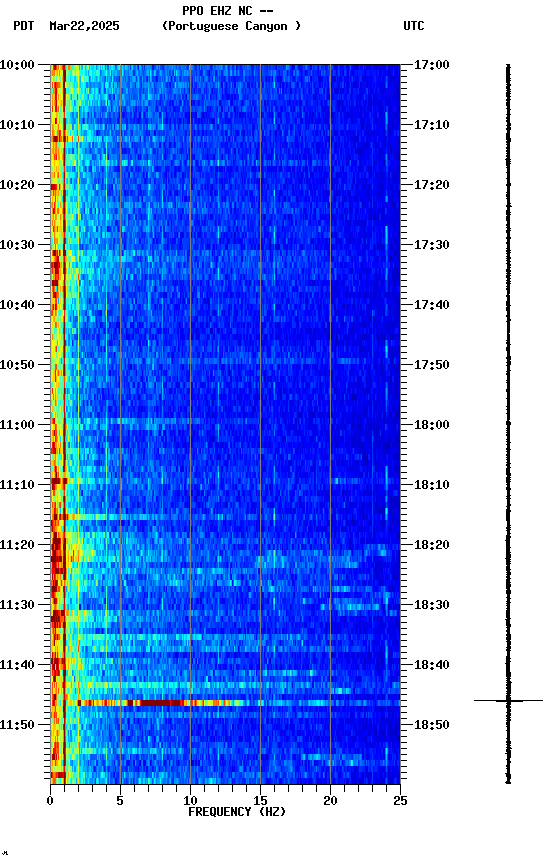
Task: Click the 17:50 UTC time label
Action: point(432,365)
